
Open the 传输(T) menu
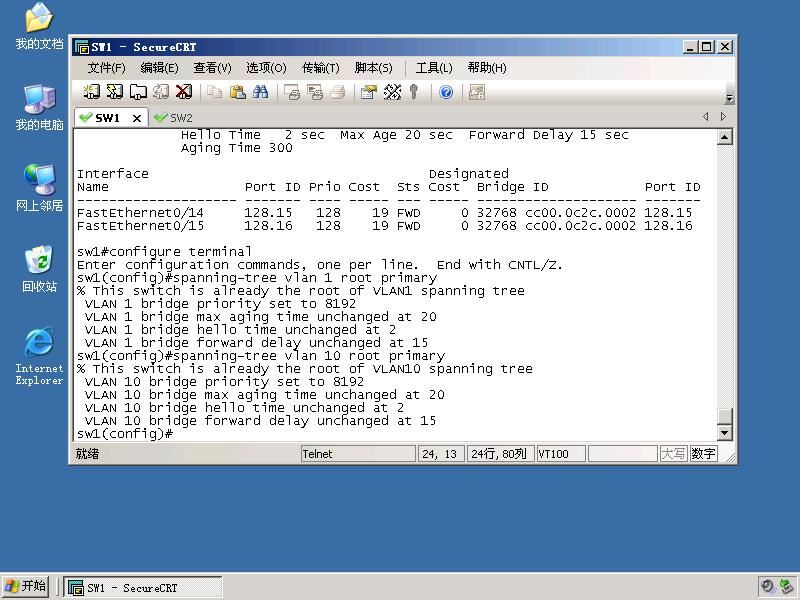tap(320, 68)
